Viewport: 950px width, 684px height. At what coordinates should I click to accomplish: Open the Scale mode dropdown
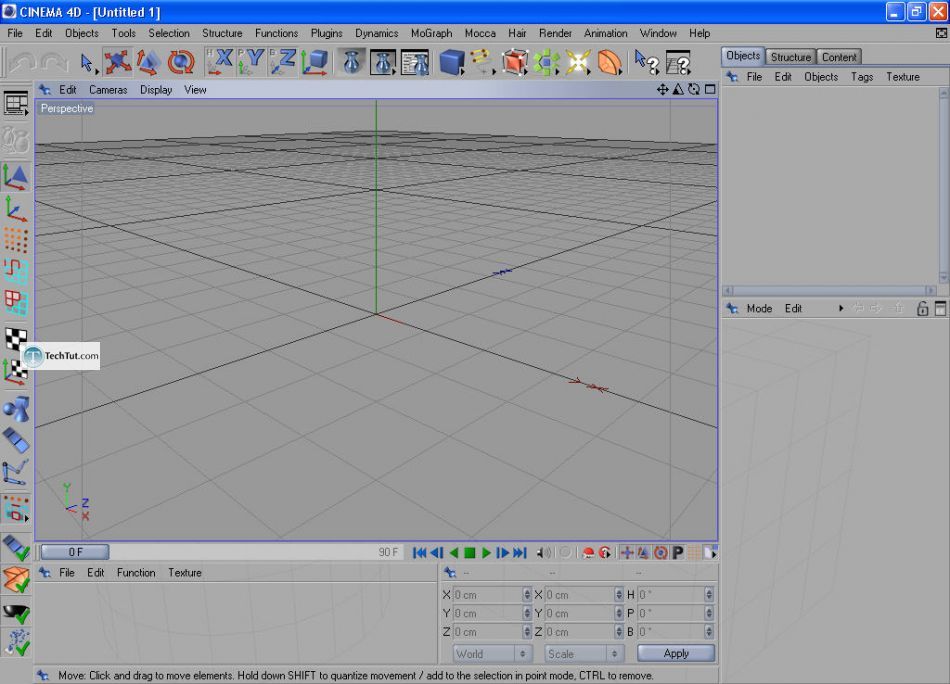tap(583, 654)
